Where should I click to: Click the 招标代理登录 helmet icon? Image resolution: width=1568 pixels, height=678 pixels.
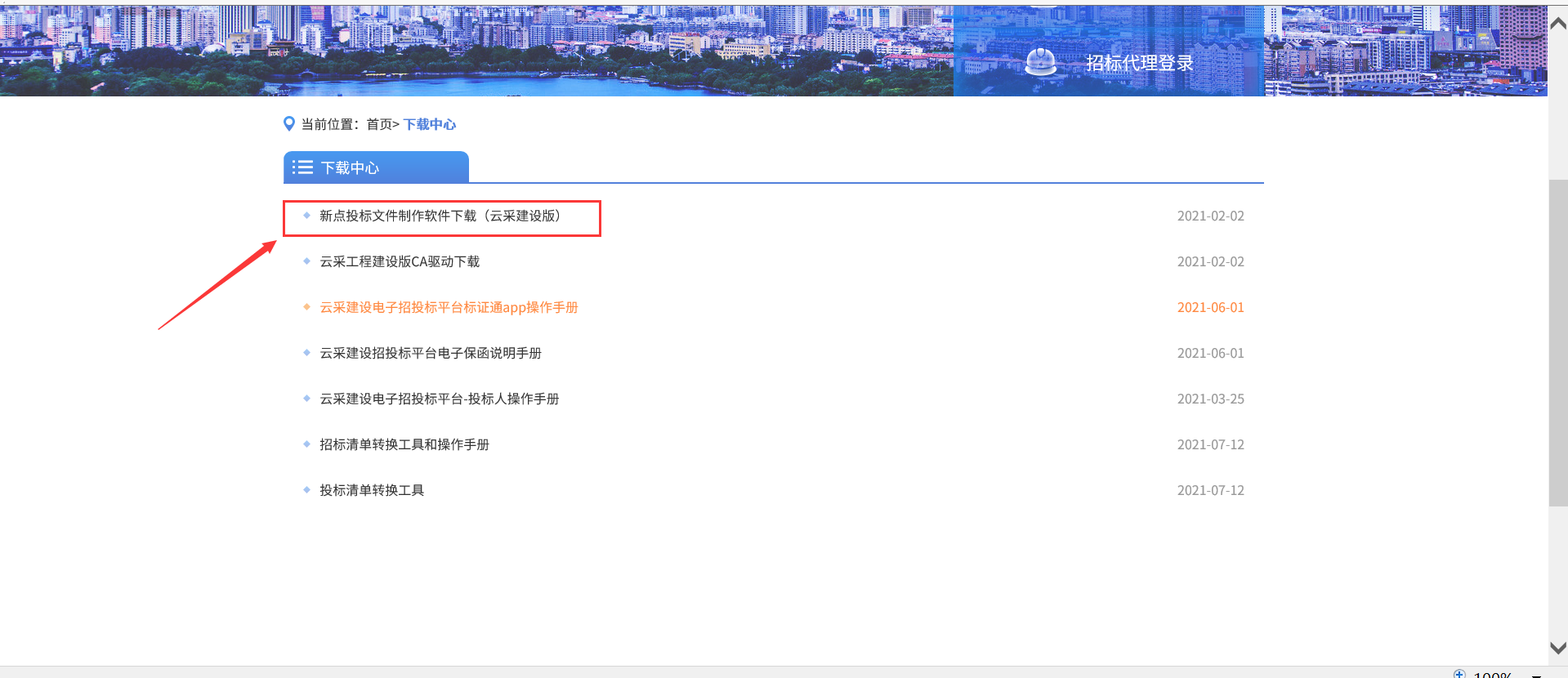tap(1041, 61)
